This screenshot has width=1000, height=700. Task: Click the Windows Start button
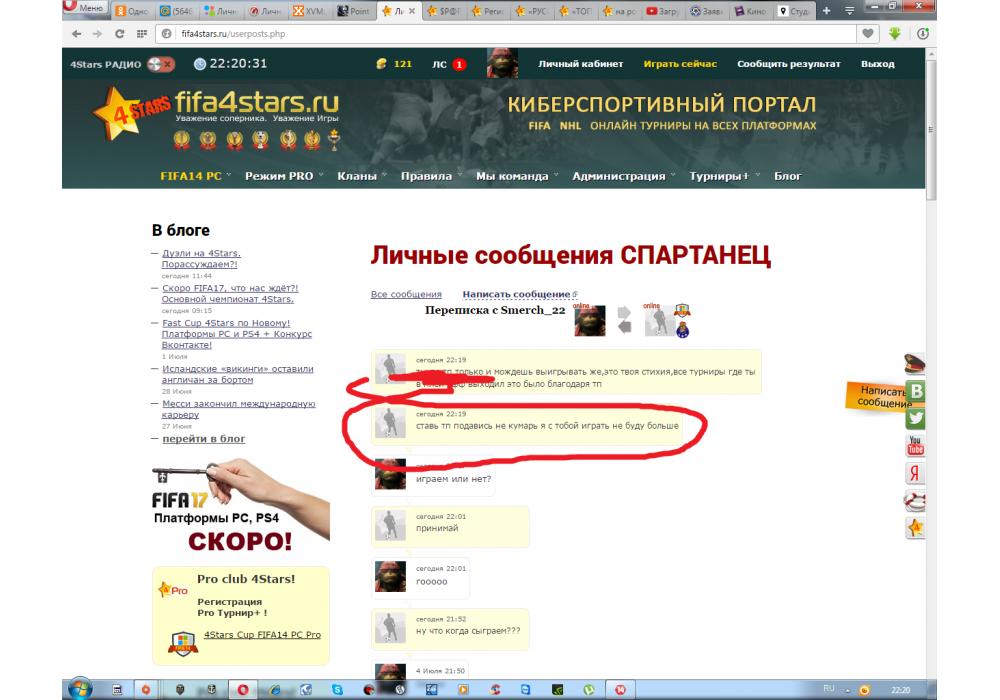(x=80, y=689)
